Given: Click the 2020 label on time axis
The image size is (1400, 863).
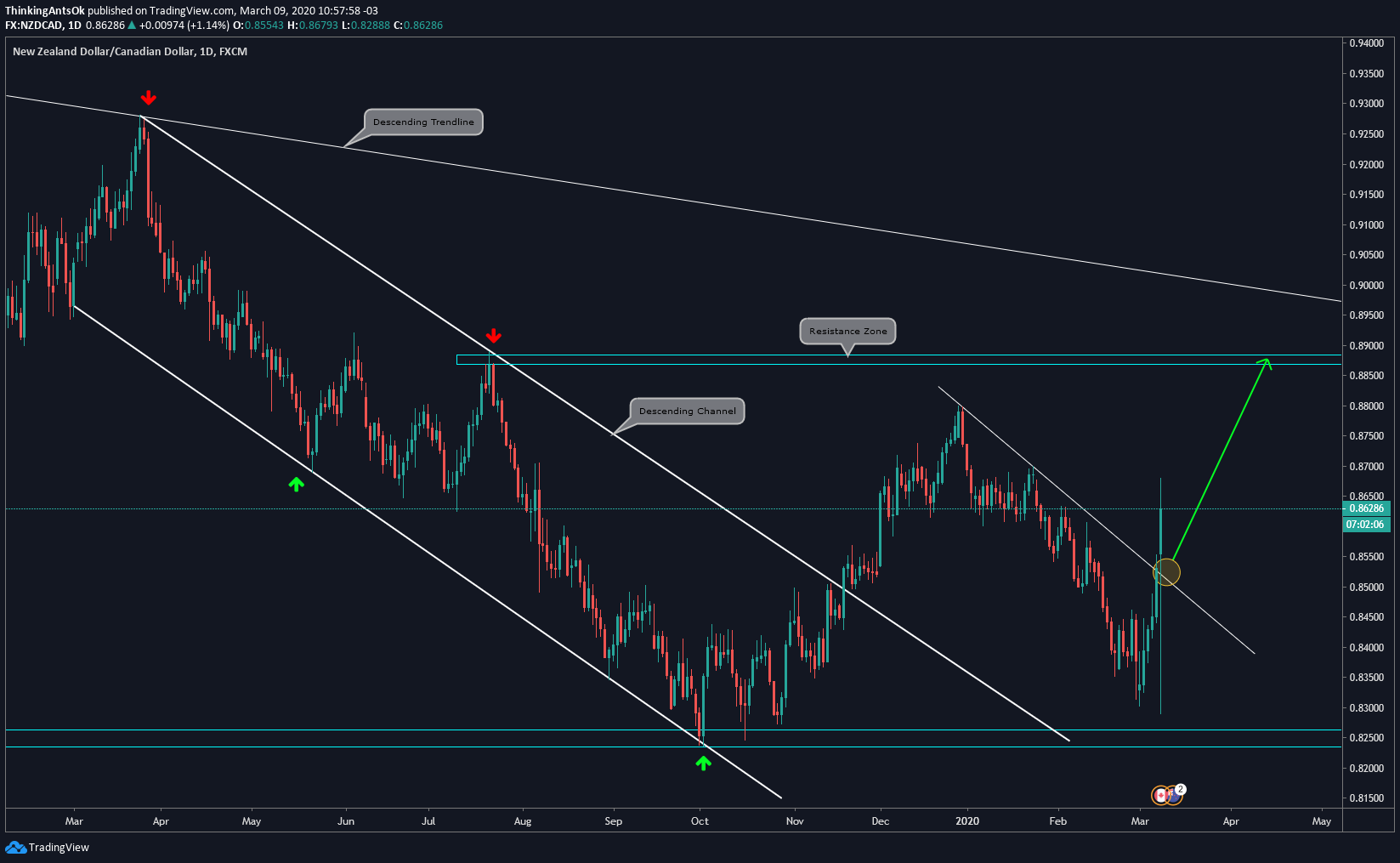Looking at the screenshot, I should 967,821.
